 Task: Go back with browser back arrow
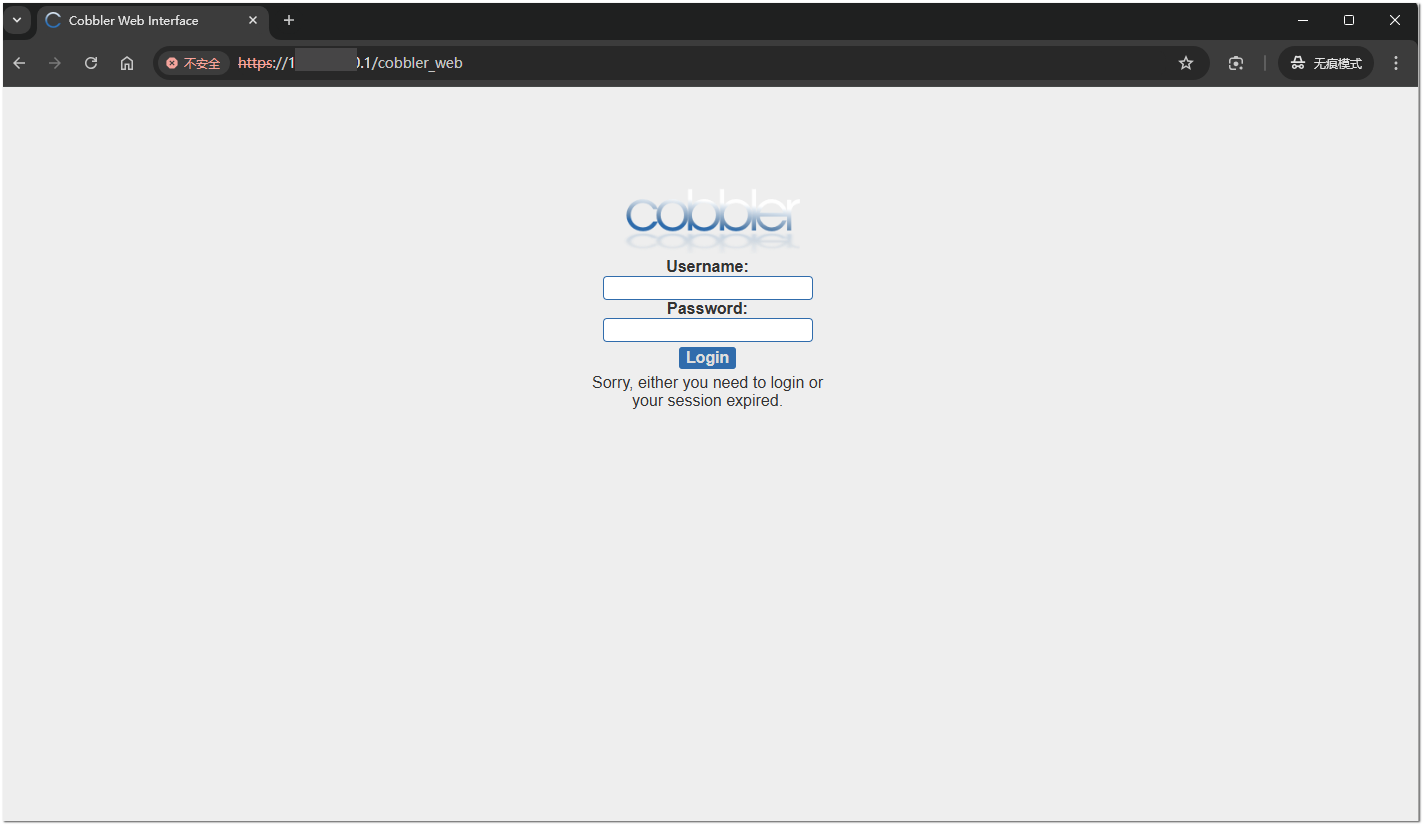pos(19,63)
